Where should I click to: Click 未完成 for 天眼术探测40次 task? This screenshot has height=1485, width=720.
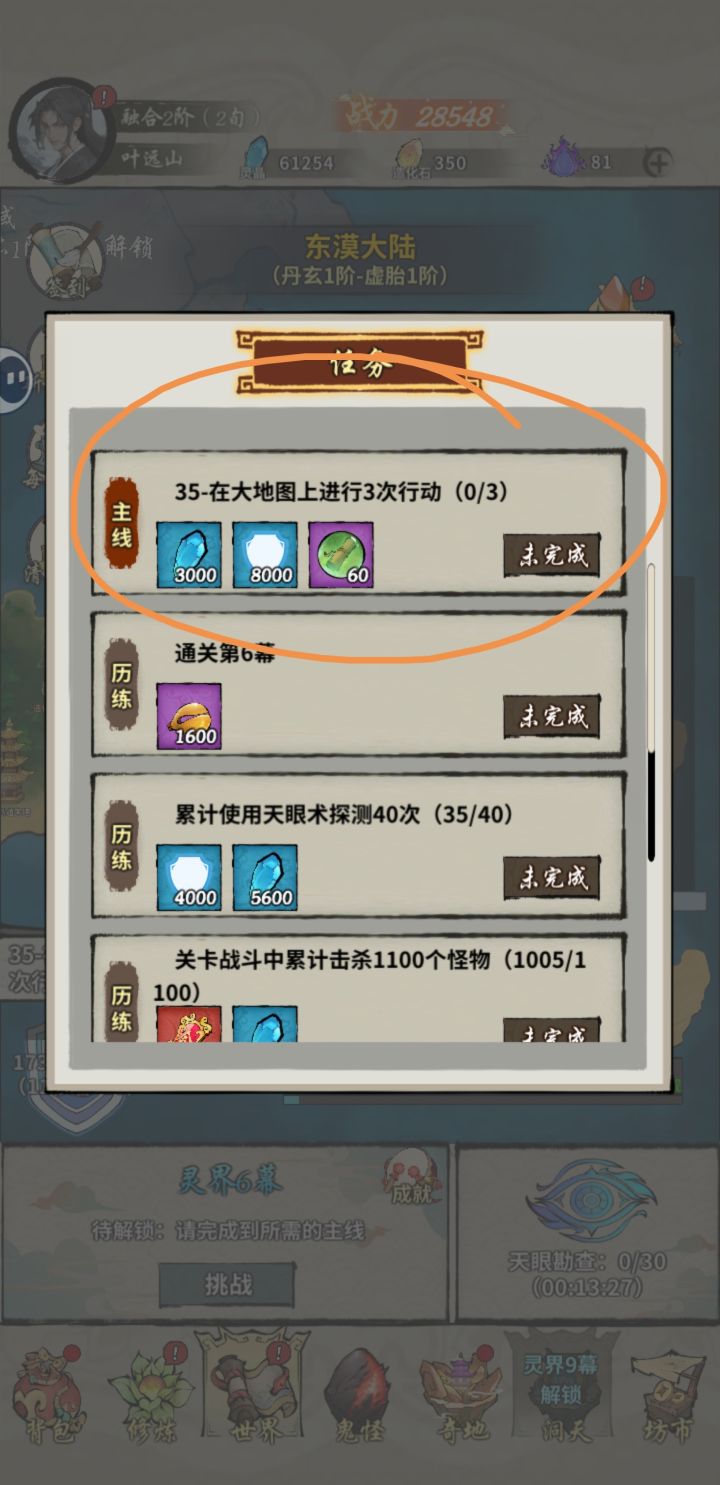coord(552,877)
